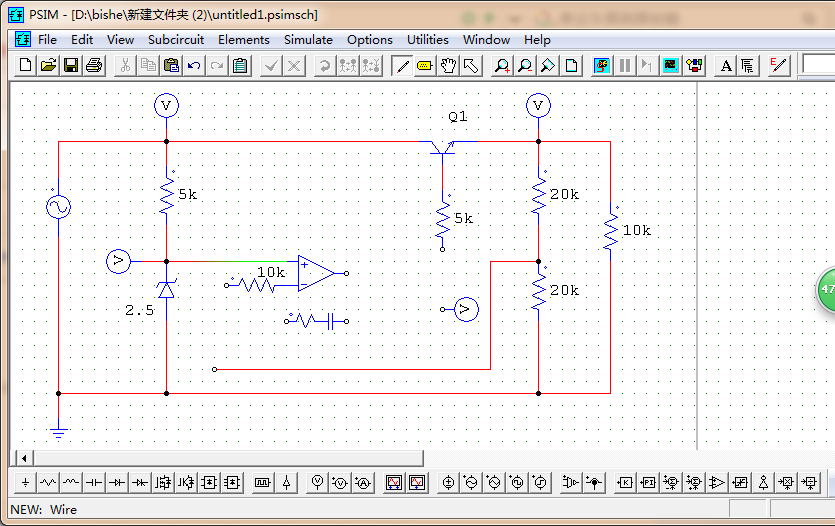Click the text tool 'A' icon
Screen dimensions: 835x526
point(726,66)
